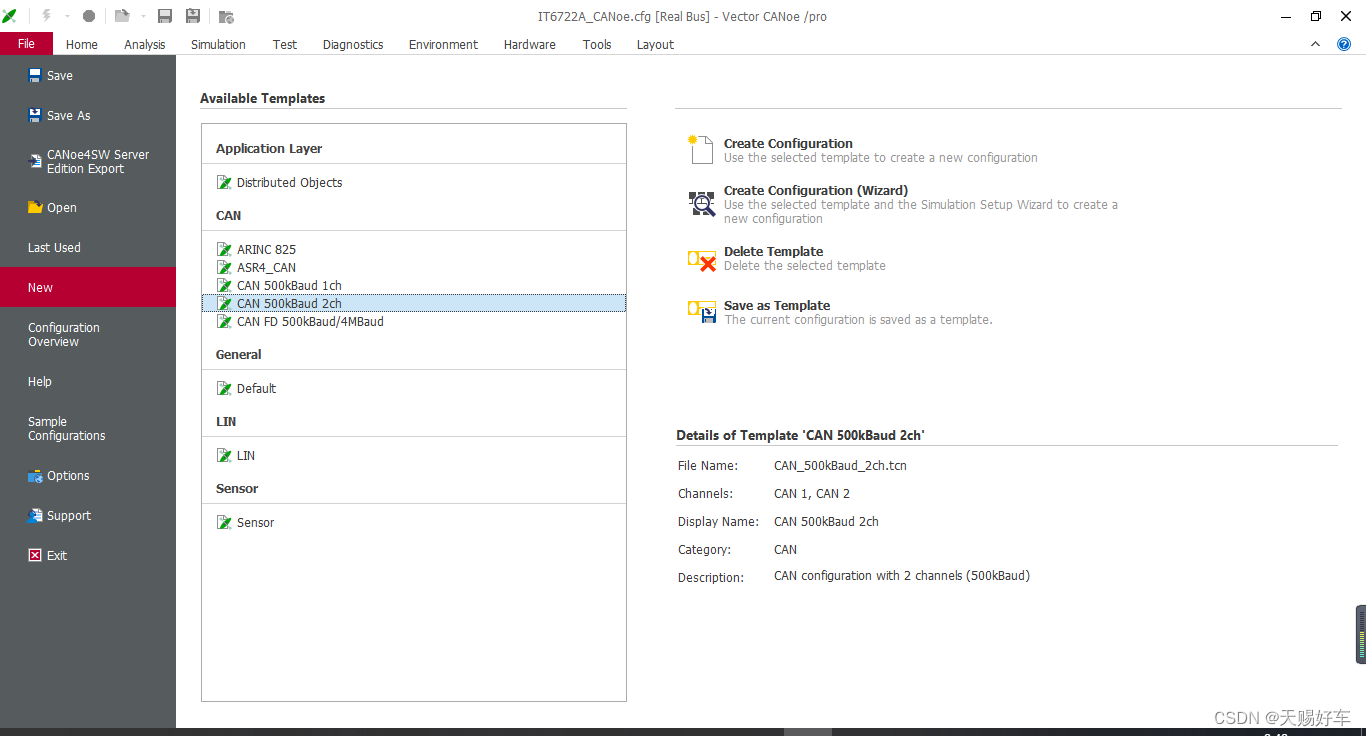Click the CANoe application logo icon
The height and width of the screenshot is (736, 1366).
(x=10, y=16)
